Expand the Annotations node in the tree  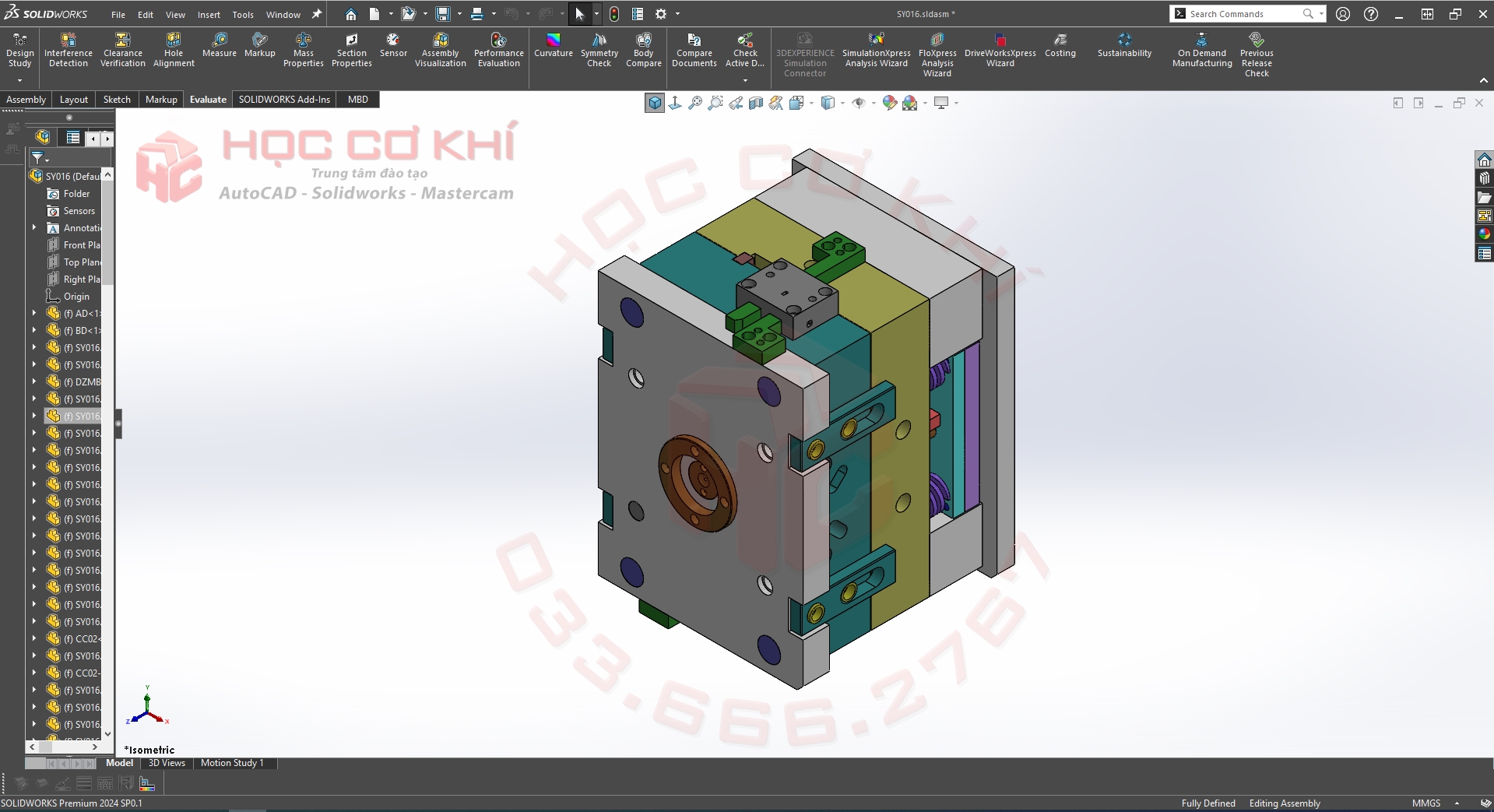point(34,228)
